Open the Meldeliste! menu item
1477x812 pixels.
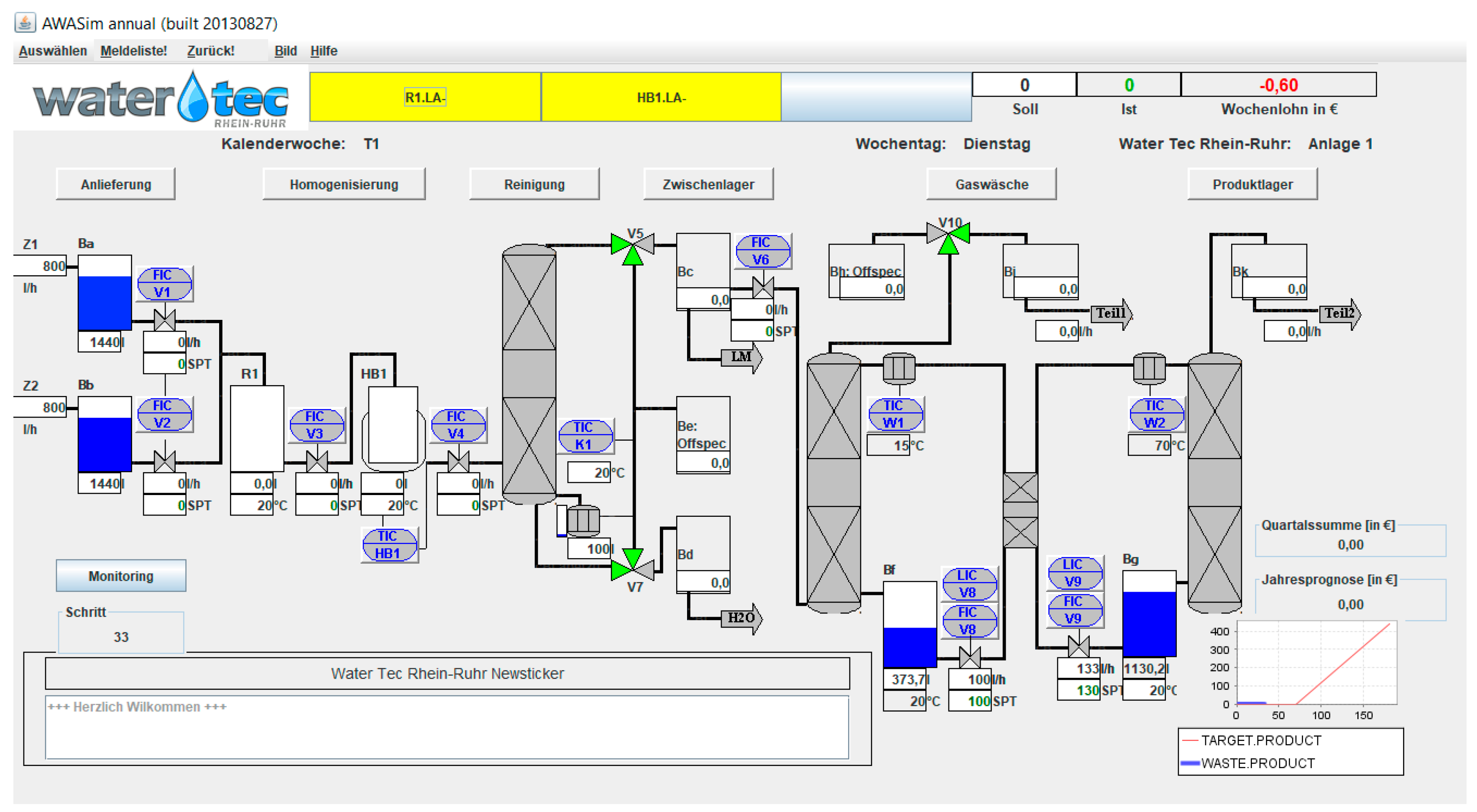coord(133,51)
